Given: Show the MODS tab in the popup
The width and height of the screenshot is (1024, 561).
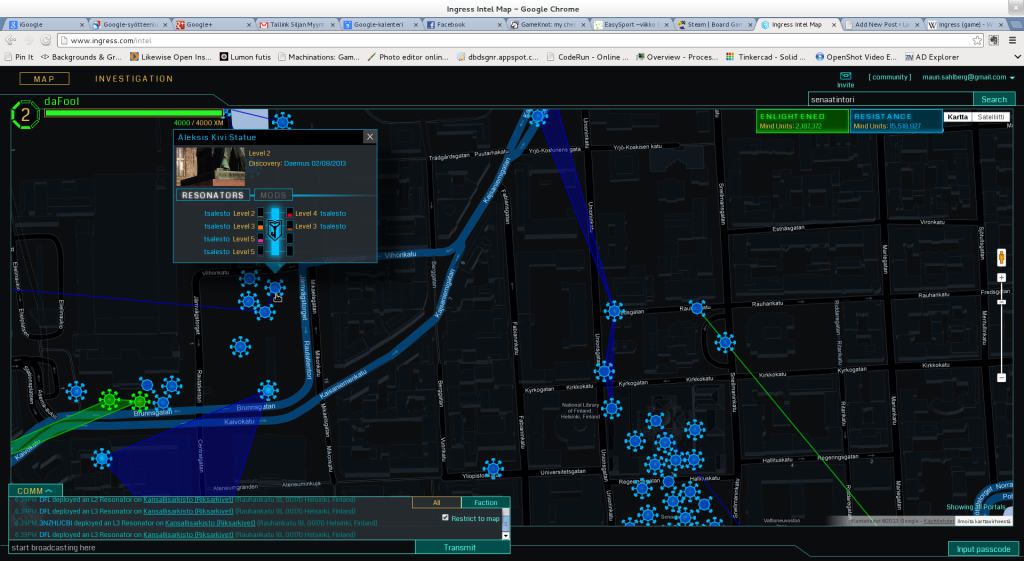Looking at the screenshot, I should [x=273, y=195].
